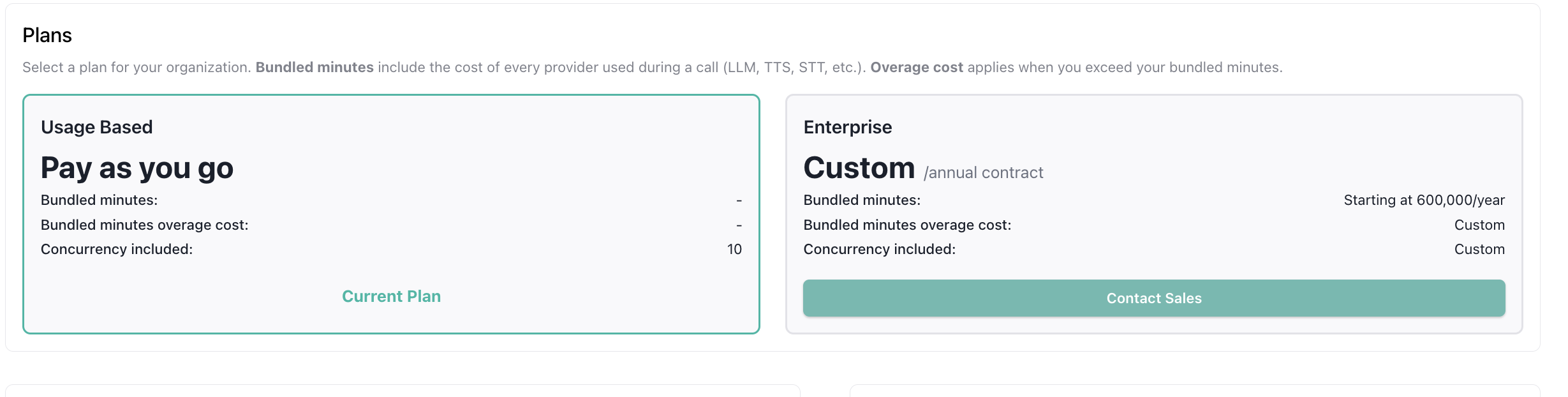Click bold Overage cost in the description

(x=916, y=67)
